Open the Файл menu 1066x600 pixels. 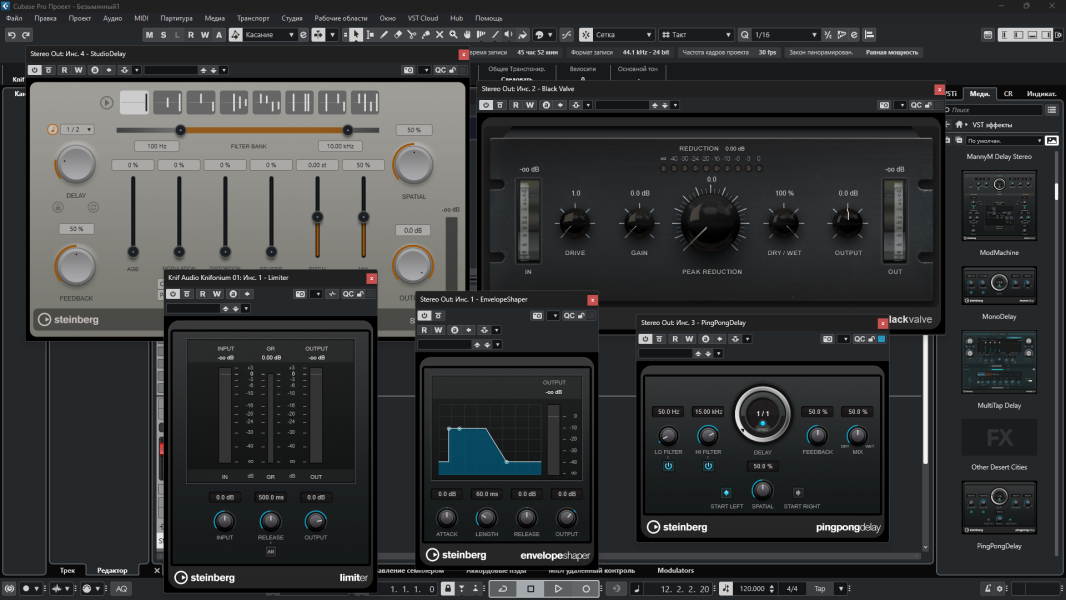[x=14, y=18]
